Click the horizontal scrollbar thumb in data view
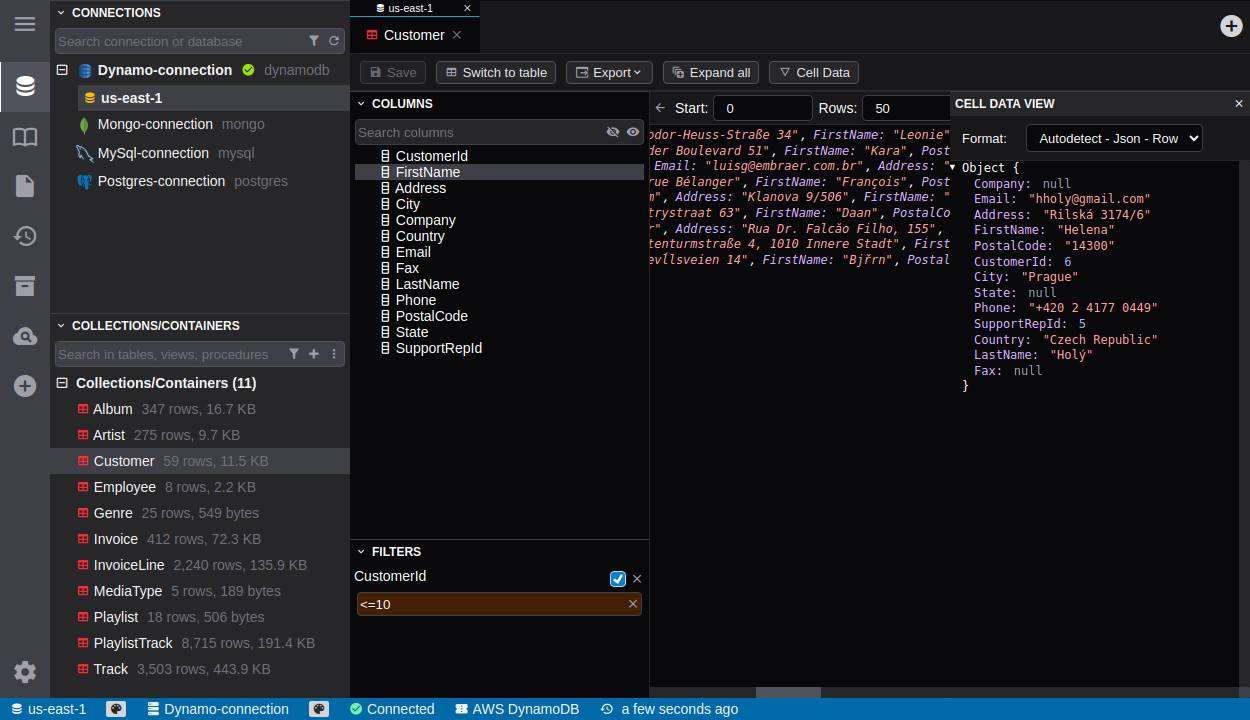 788,692
